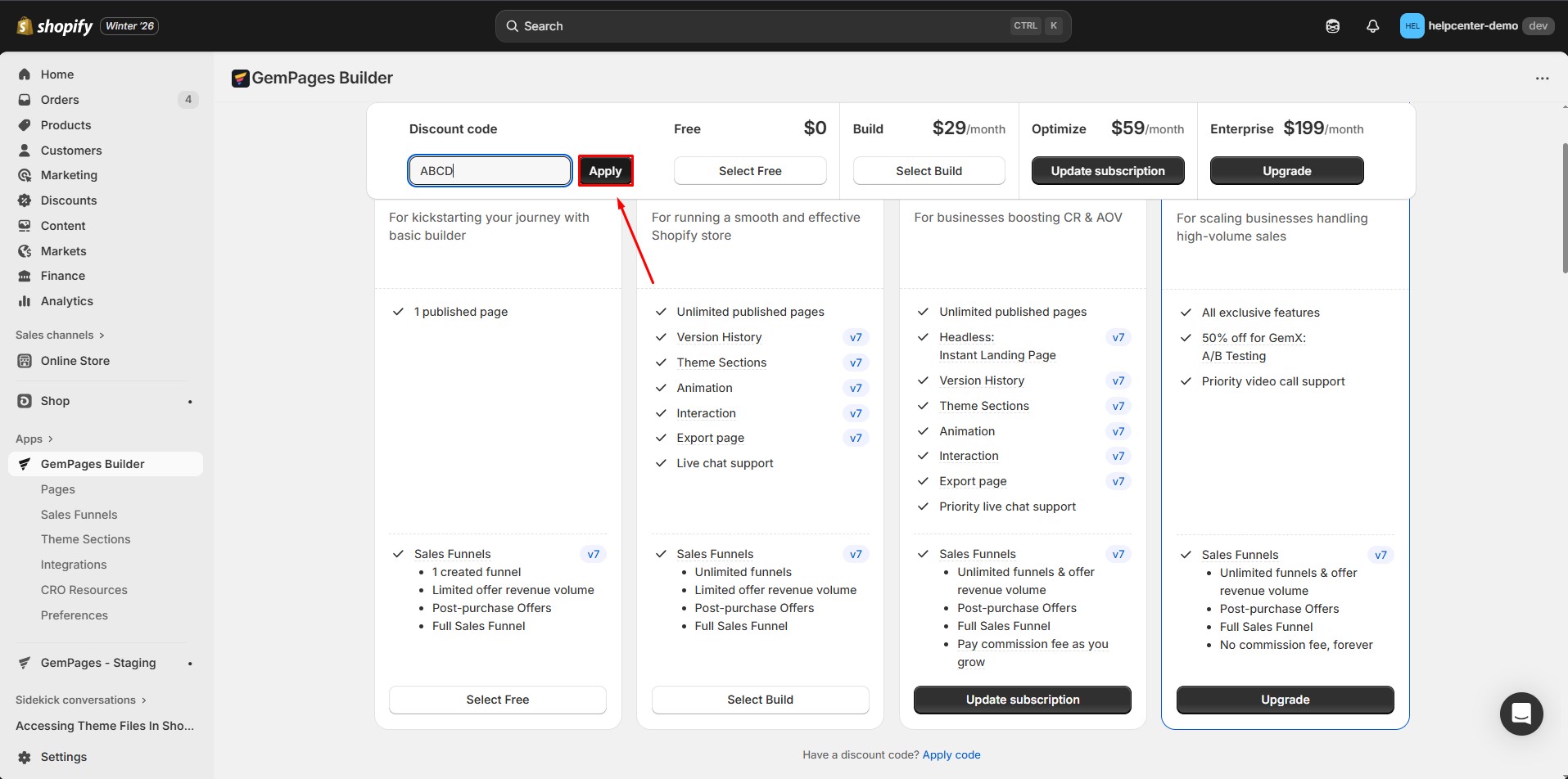The width and height of the screenshot is (1568, 779).
Task: Go to Sales Funnels under GemPages
Action: 79,515
